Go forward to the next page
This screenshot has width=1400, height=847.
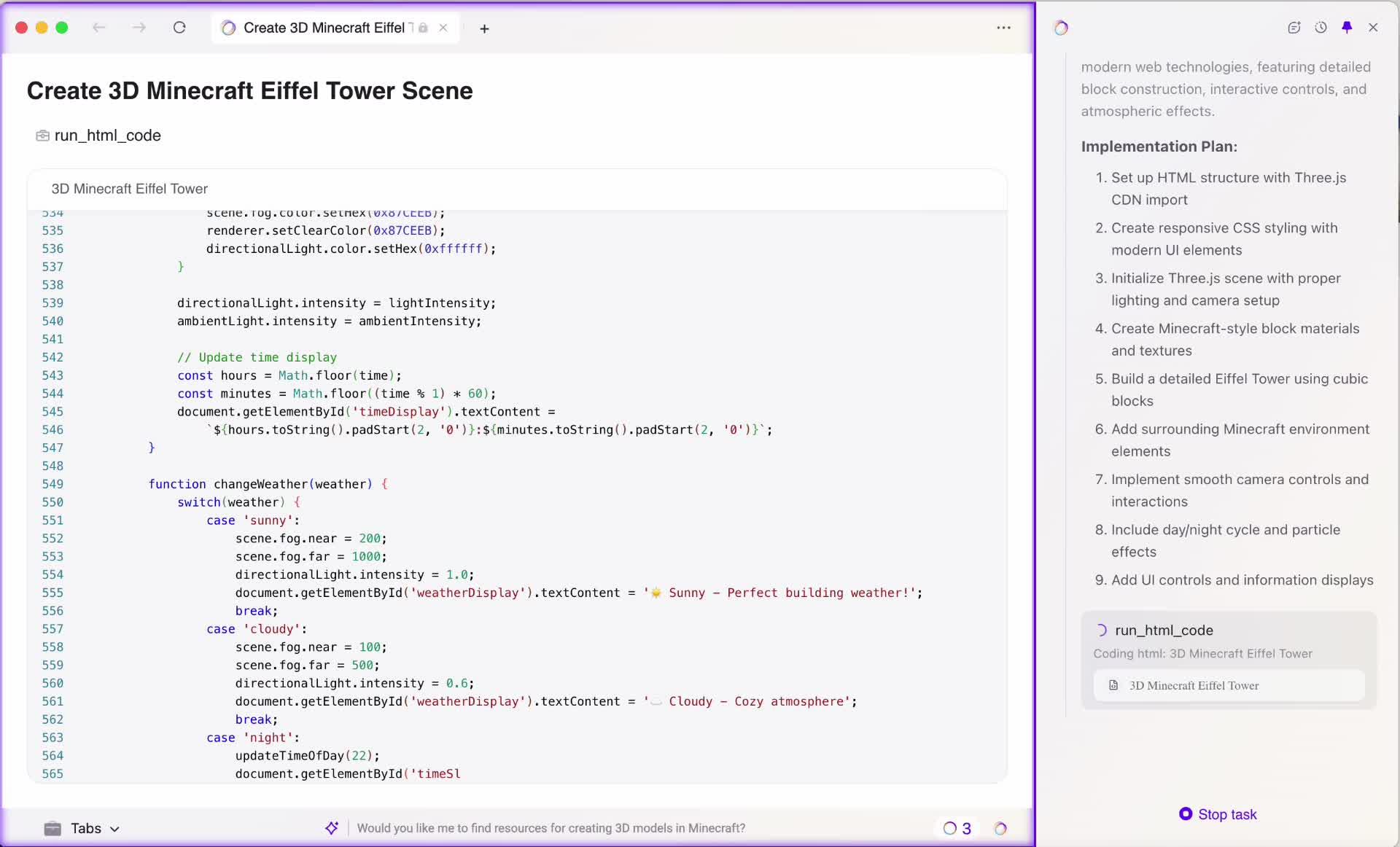tap(139, 28)
